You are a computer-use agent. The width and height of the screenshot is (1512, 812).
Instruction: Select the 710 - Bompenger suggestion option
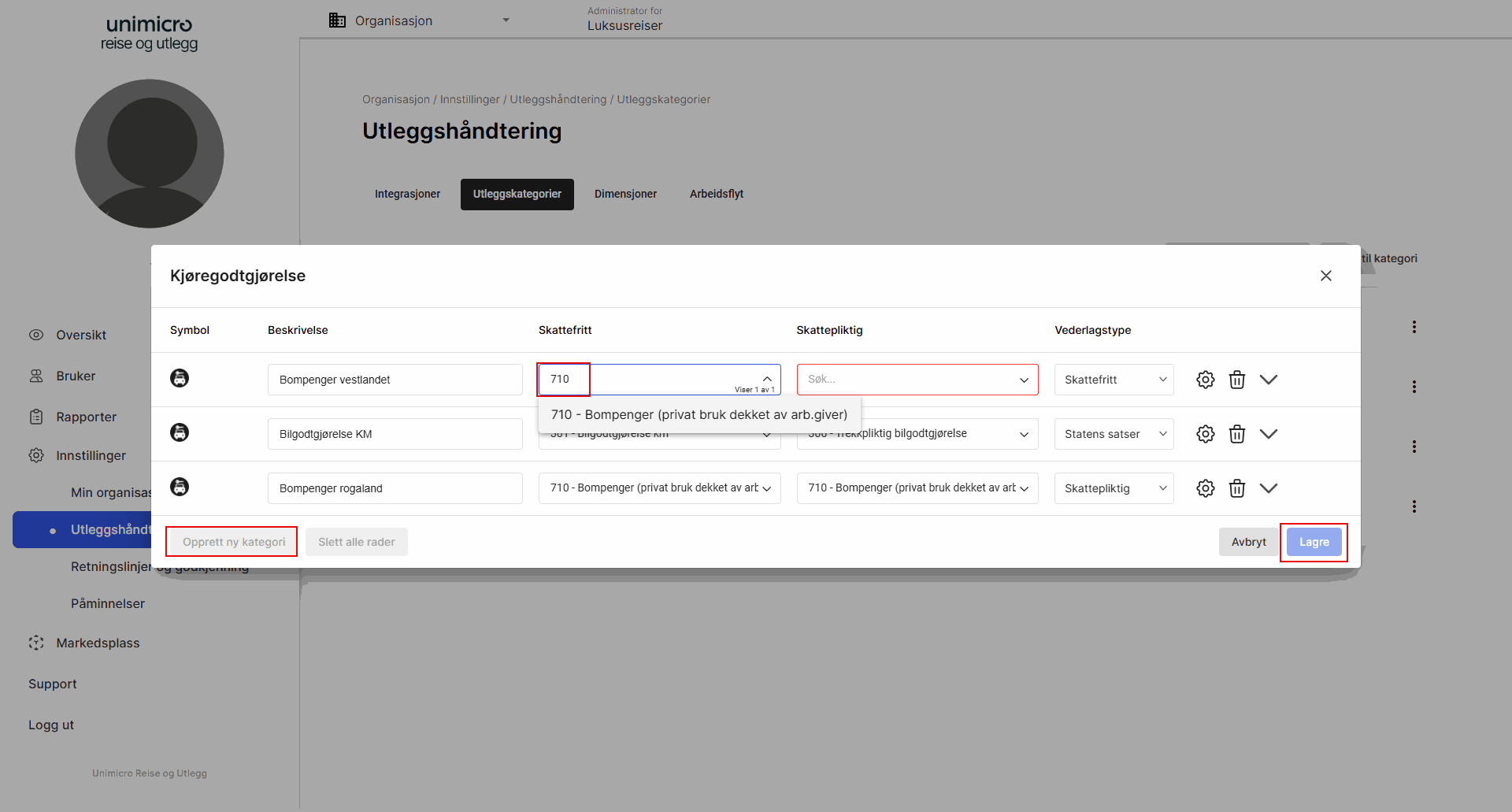[699, 413]
